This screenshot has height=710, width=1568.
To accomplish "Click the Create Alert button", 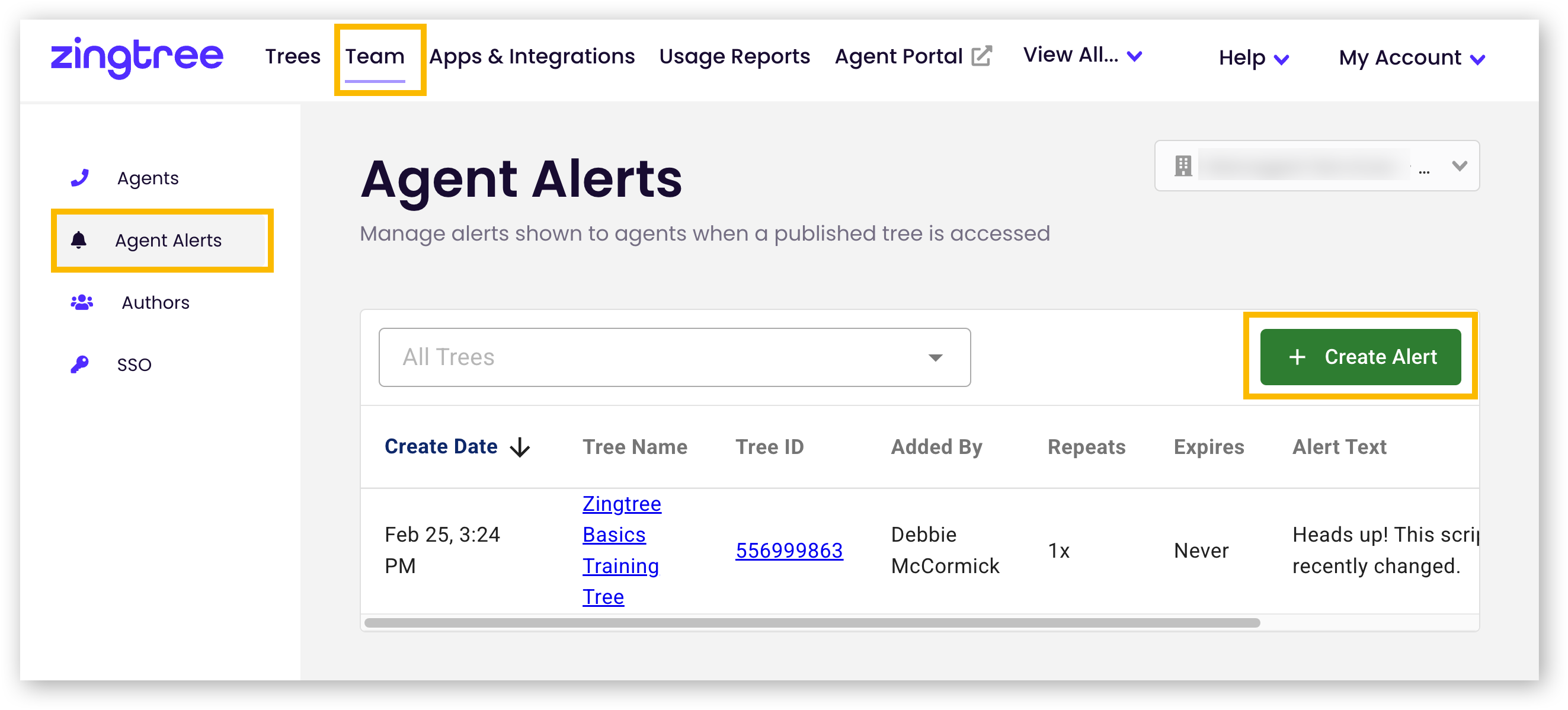I will coord(1360,357).
